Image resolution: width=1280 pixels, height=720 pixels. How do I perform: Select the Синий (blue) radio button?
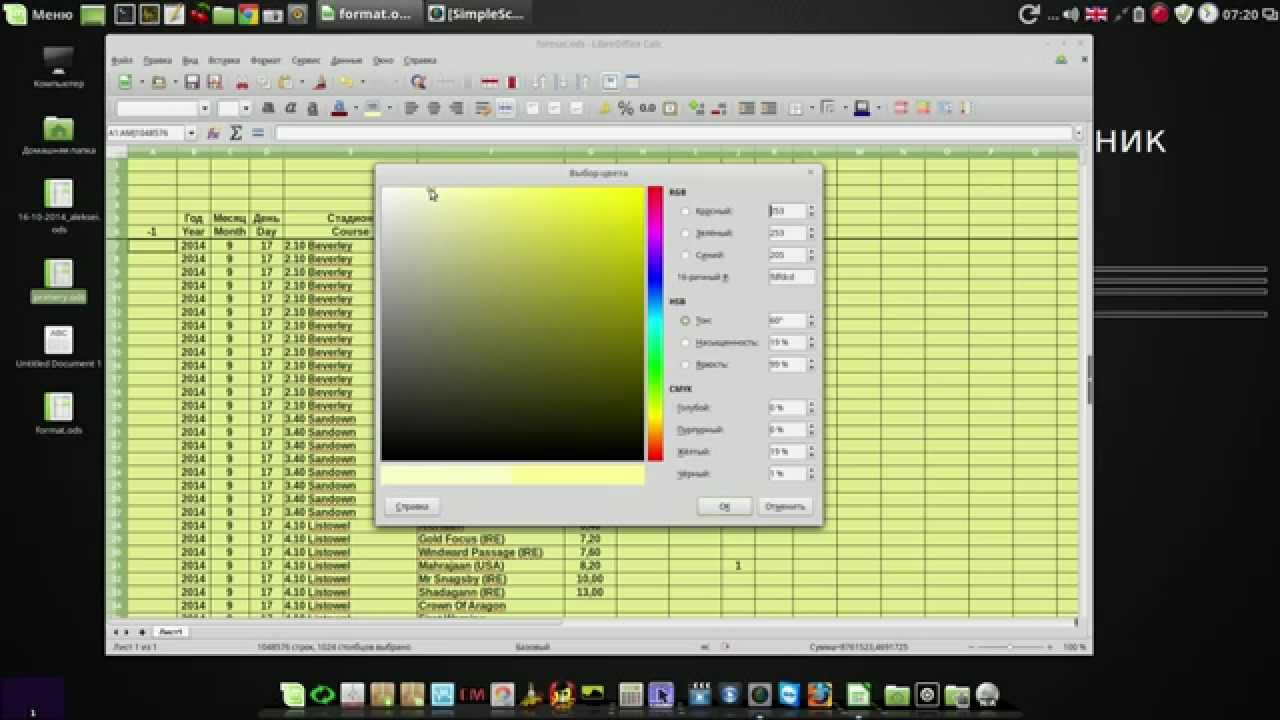click(x=685, y=255)
